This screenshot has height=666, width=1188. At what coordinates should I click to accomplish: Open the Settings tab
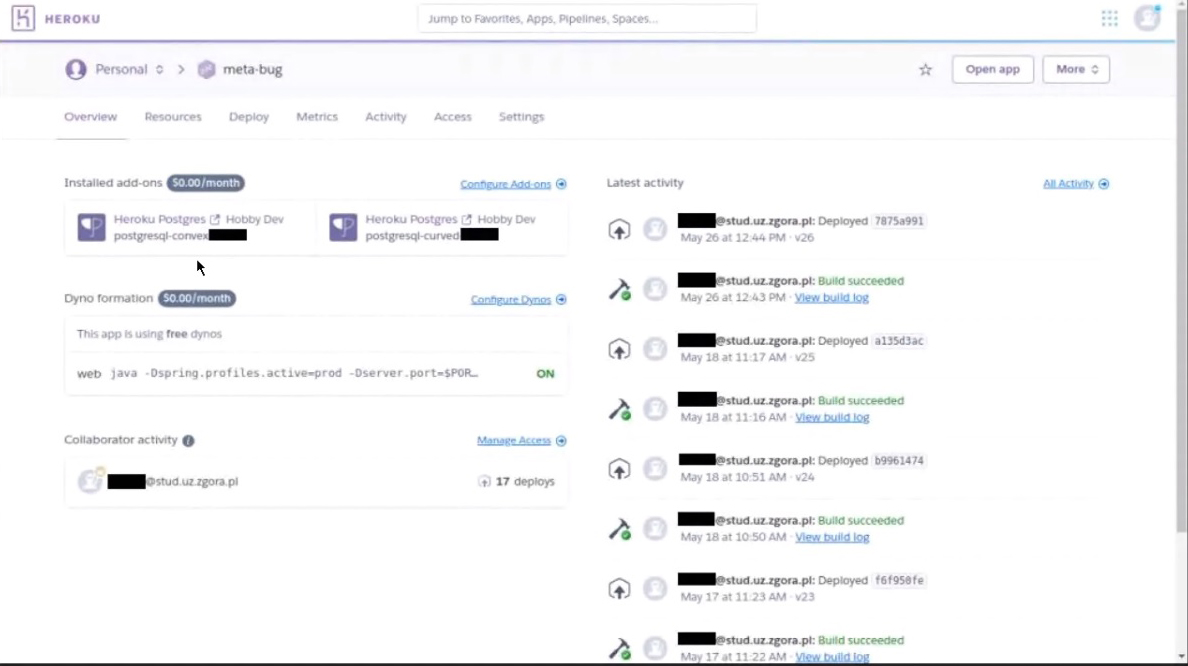[521, 117]
